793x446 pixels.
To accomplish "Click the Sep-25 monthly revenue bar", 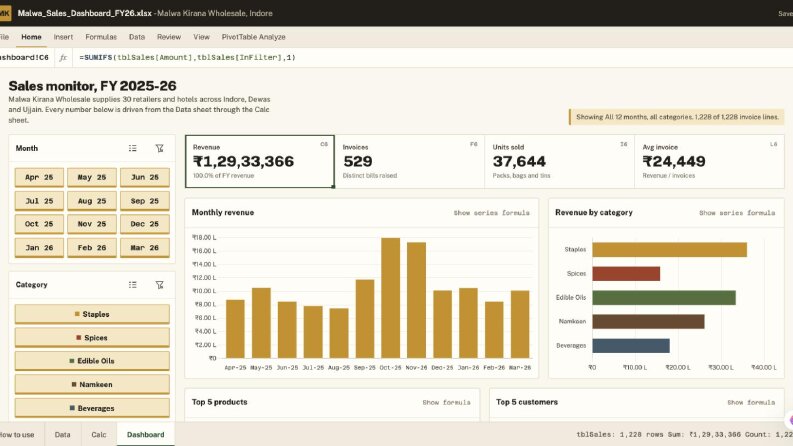I will click(365, 319).
